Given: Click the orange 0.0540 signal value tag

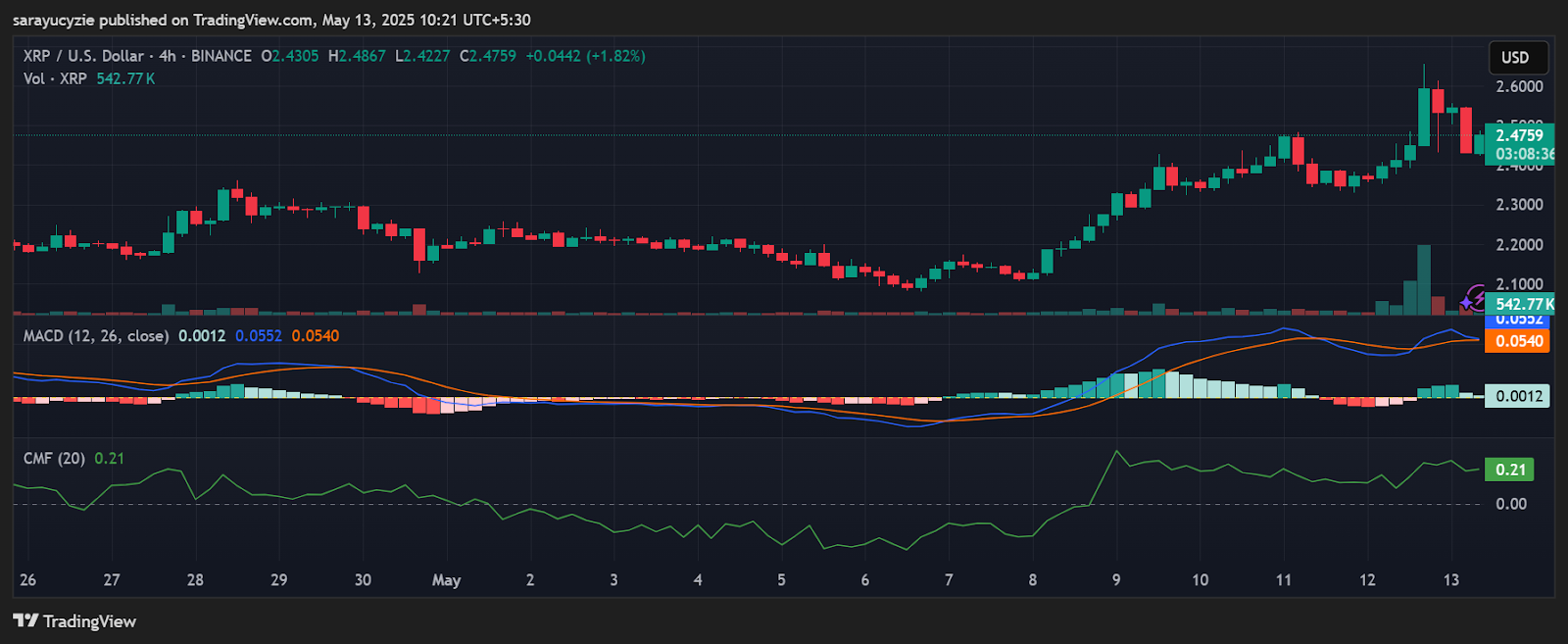Looking at the screenshot, I should (x=1517, y=341).
